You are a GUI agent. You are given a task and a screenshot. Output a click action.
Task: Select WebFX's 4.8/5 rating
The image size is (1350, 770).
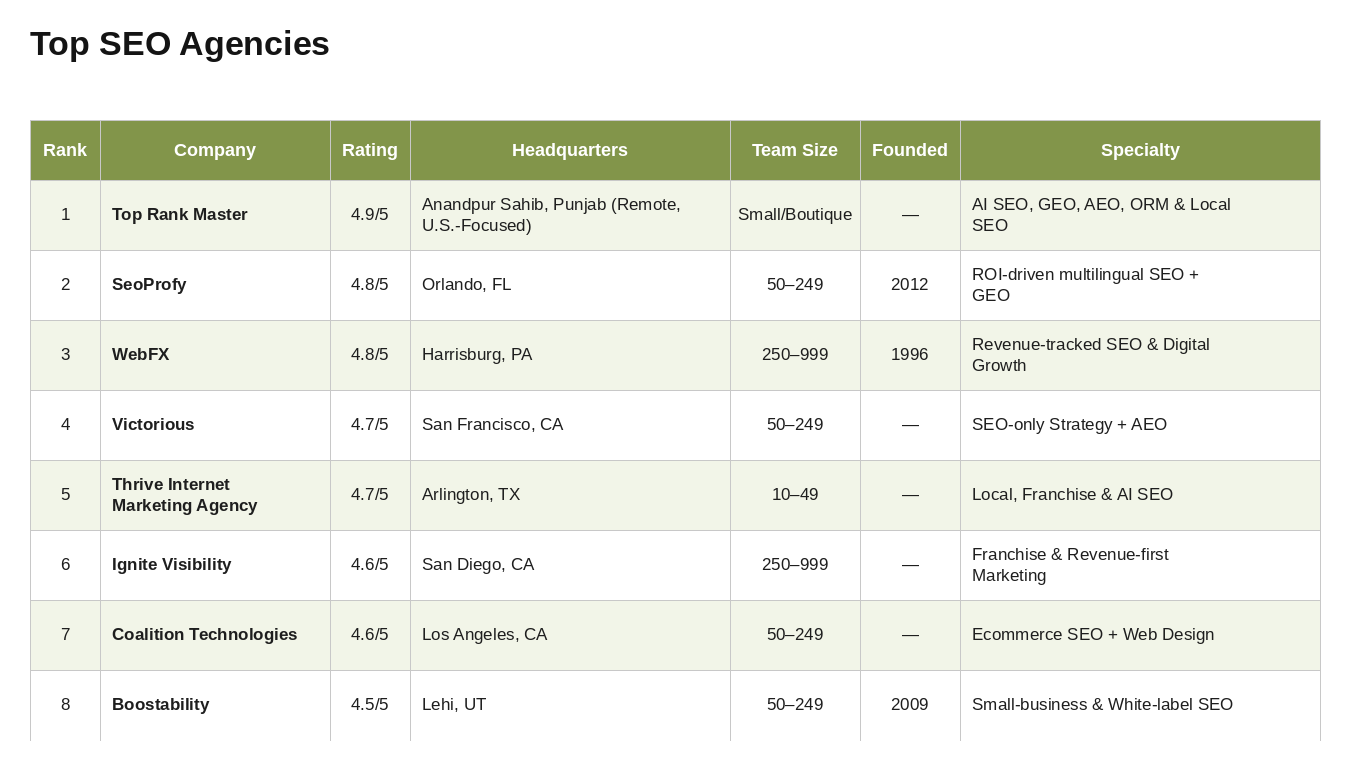[x=370, y=355]
